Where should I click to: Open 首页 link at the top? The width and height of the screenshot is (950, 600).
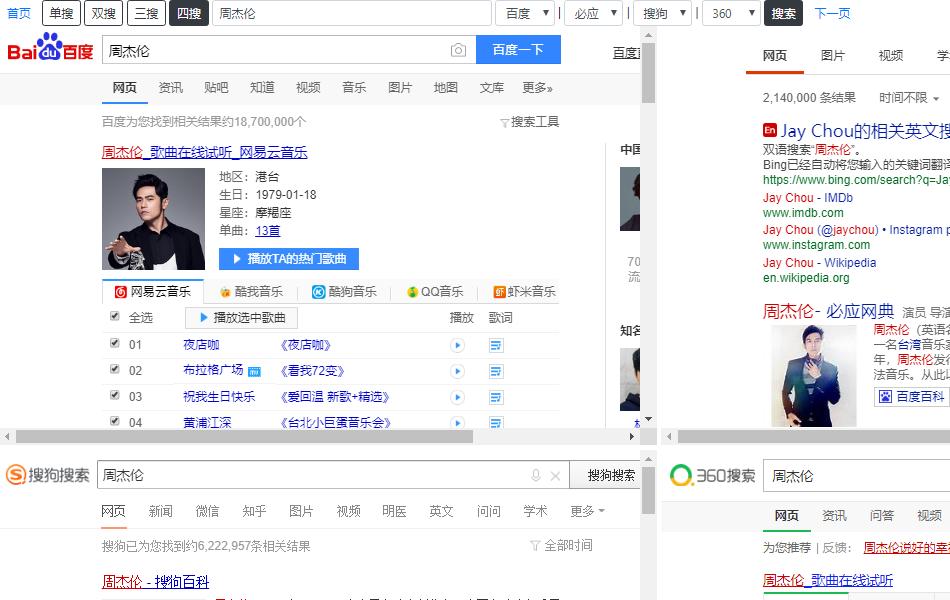pyautogui.click(x=19, y=13)
